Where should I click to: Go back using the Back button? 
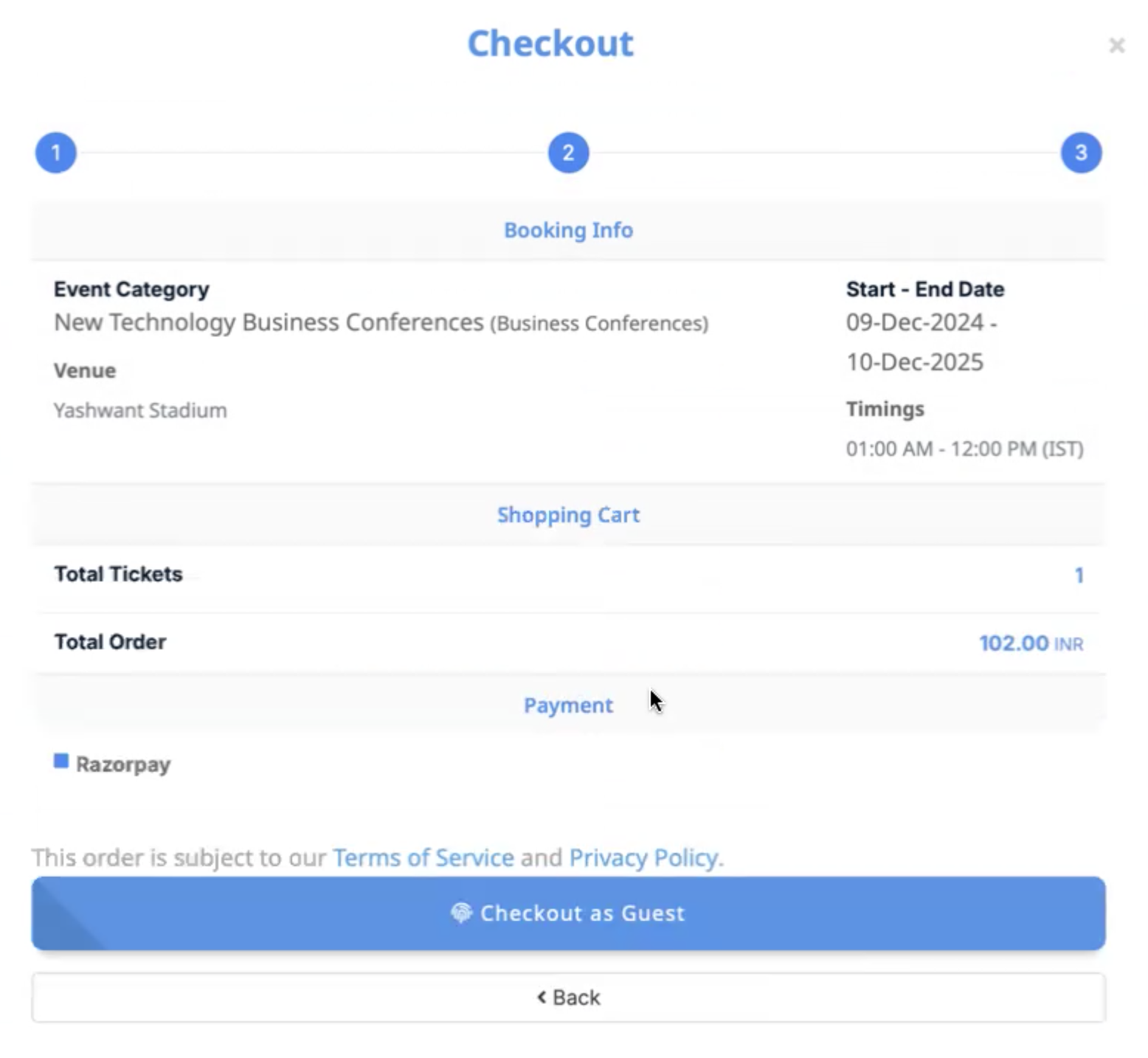point(568,998)
